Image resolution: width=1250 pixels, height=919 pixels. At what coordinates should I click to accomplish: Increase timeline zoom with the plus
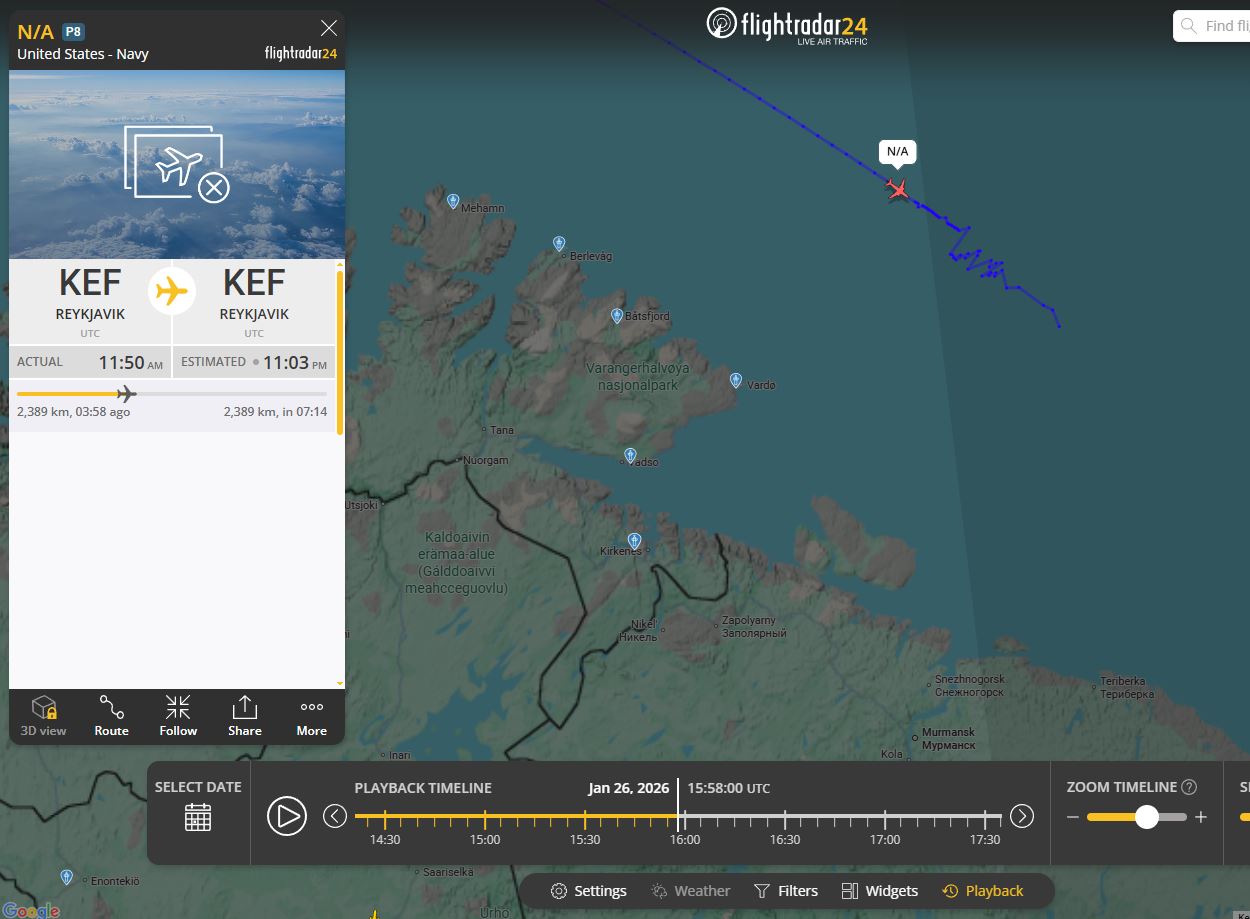(x=1201, y=817)
